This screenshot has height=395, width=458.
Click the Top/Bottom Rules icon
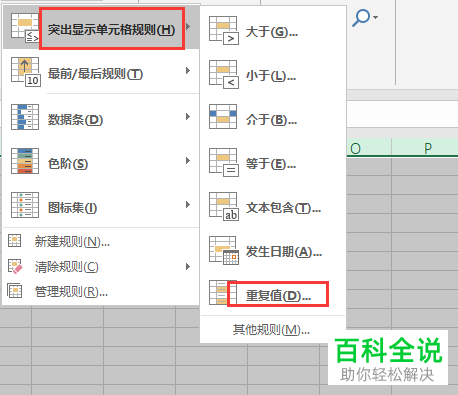pyautogui.click(x=26, y=72)
